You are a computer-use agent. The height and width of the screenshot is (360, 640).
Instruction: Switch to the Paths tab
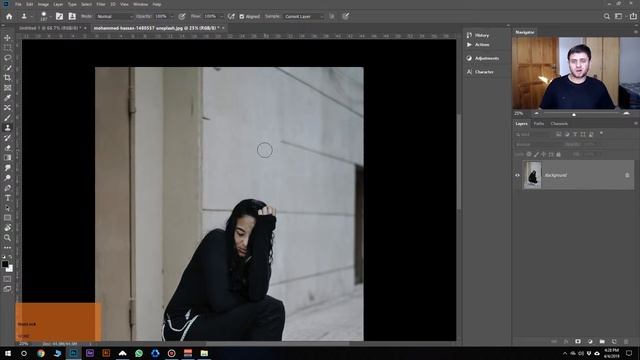point(539,123)
